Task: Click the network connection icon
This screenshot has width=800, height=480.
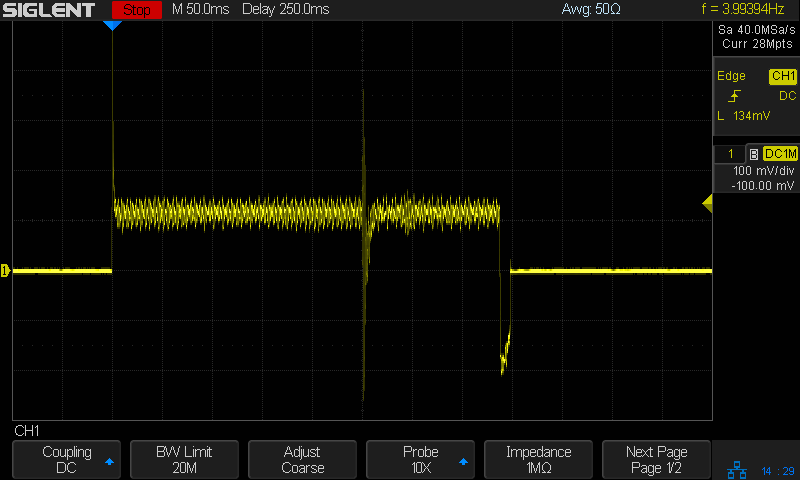Action: 735,469
